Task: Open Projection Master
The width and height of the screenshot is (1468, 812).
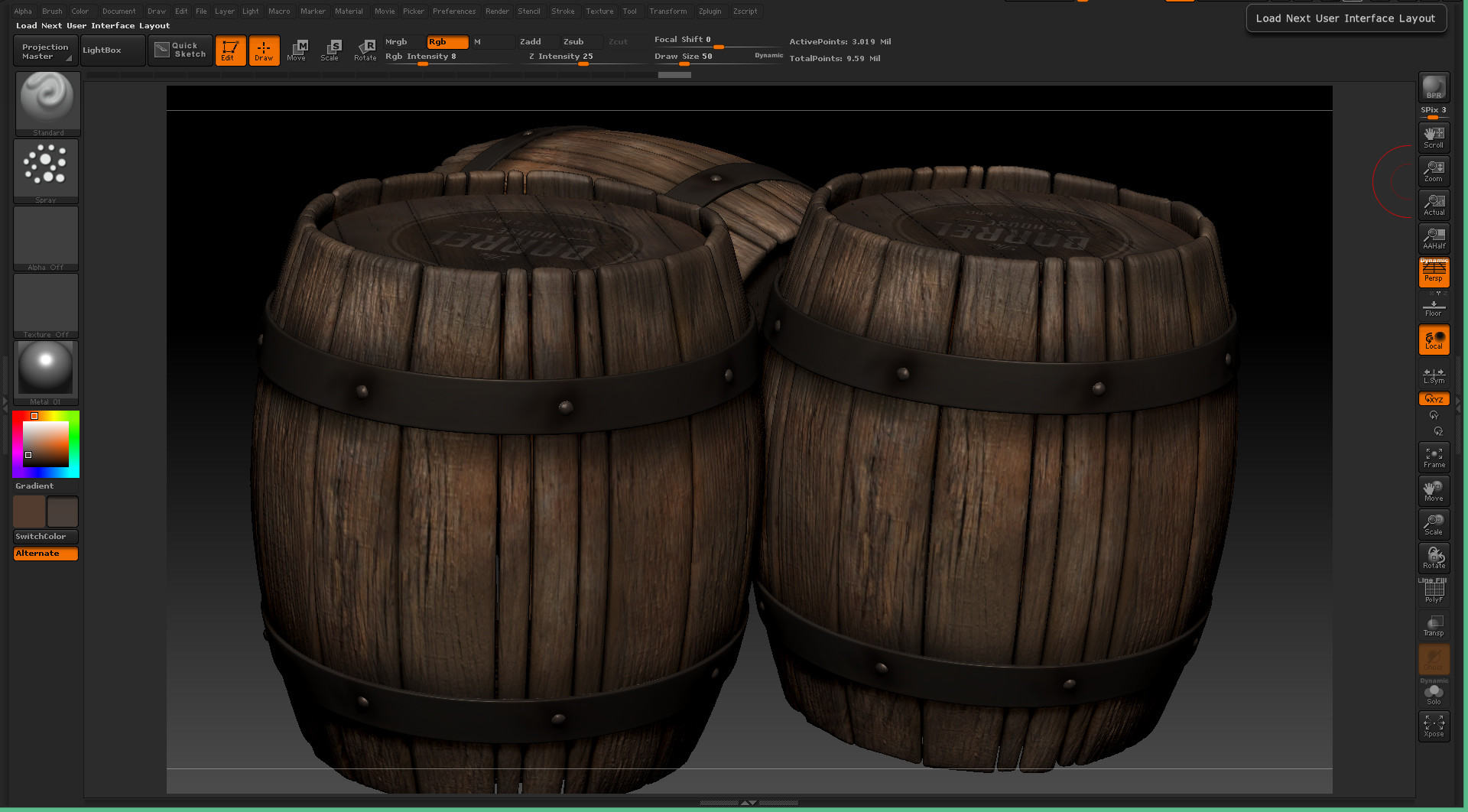Action: pyautogui.click(x=44, y=50)
